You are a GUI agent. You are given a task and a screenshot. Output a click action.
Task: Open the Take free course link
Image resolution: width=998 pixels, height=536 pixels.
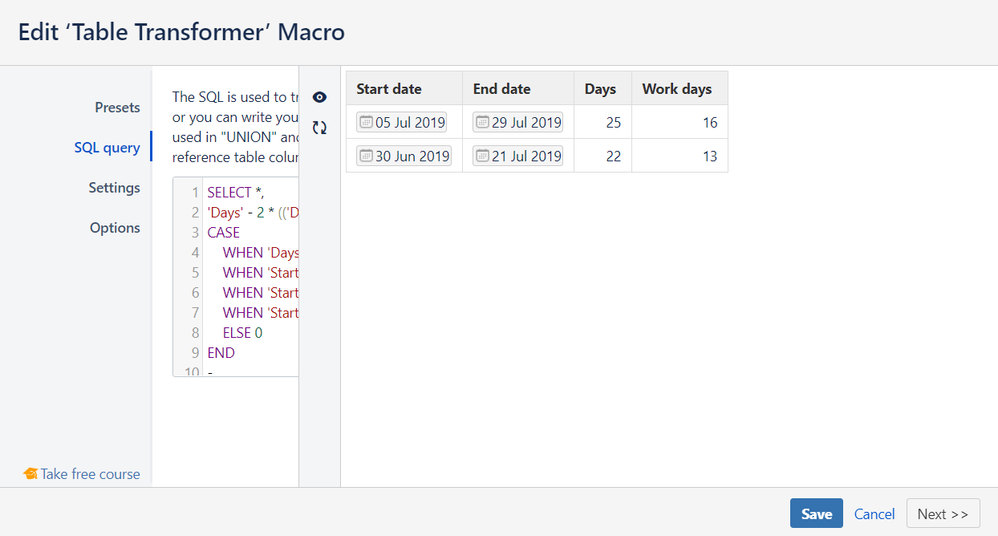pos(90,474)
